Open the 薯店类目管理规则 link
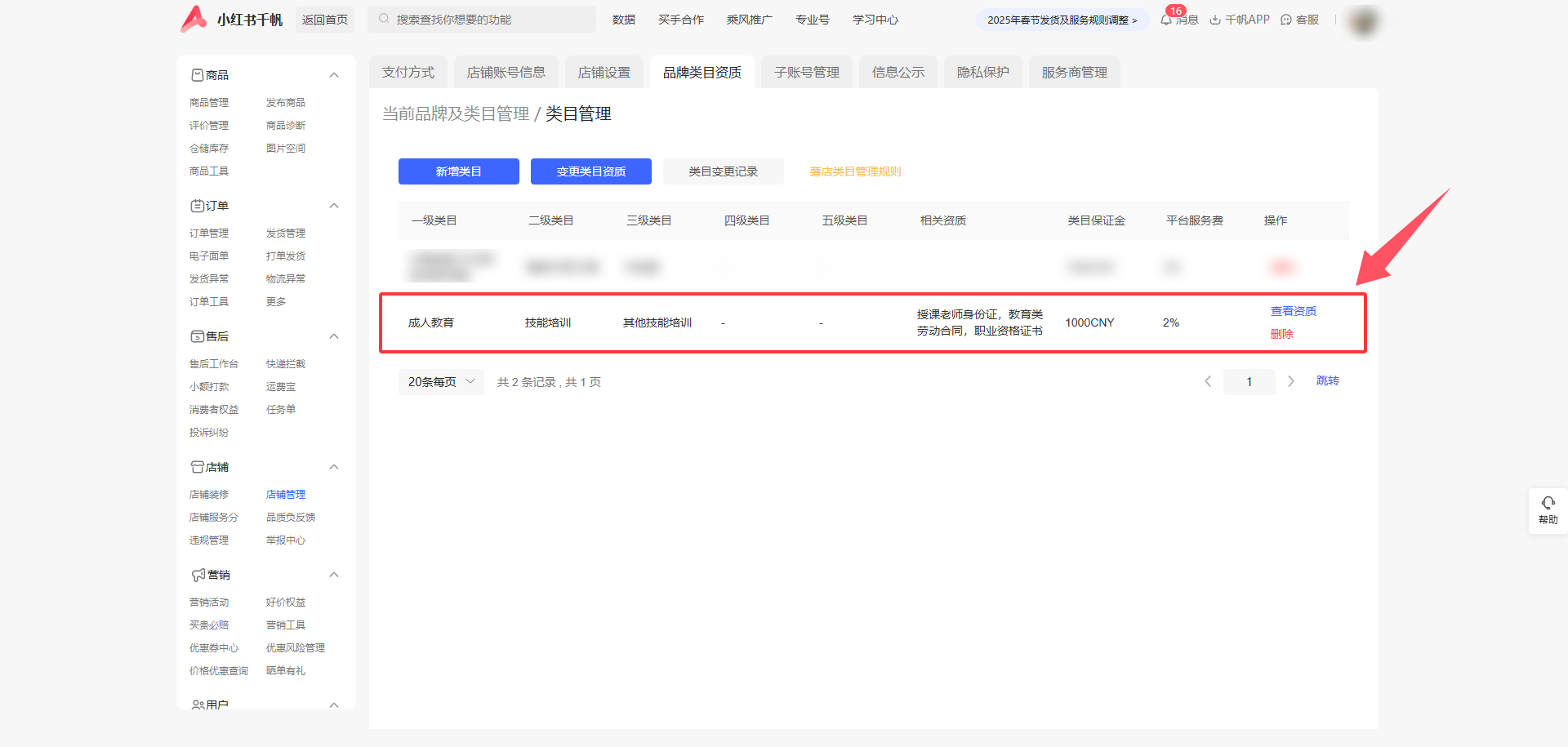 [x=856, y=171]
